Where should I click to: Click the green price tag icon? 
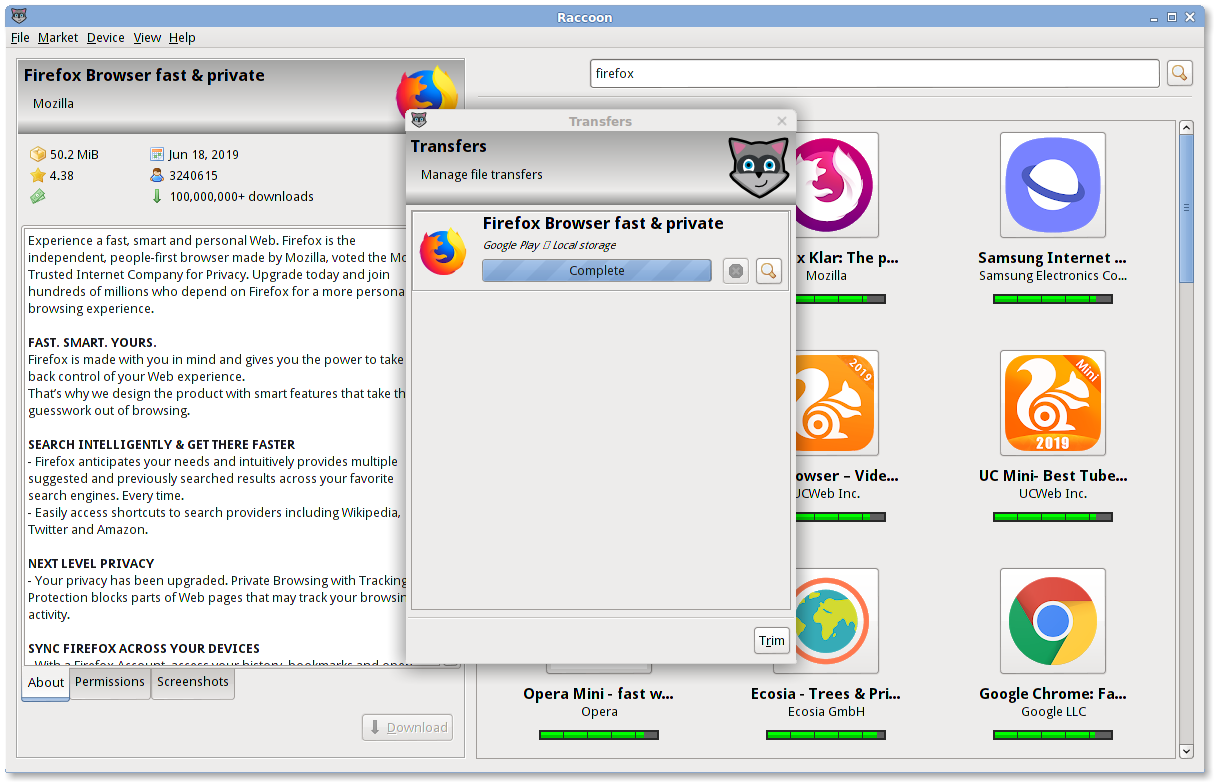click(38, 196)
